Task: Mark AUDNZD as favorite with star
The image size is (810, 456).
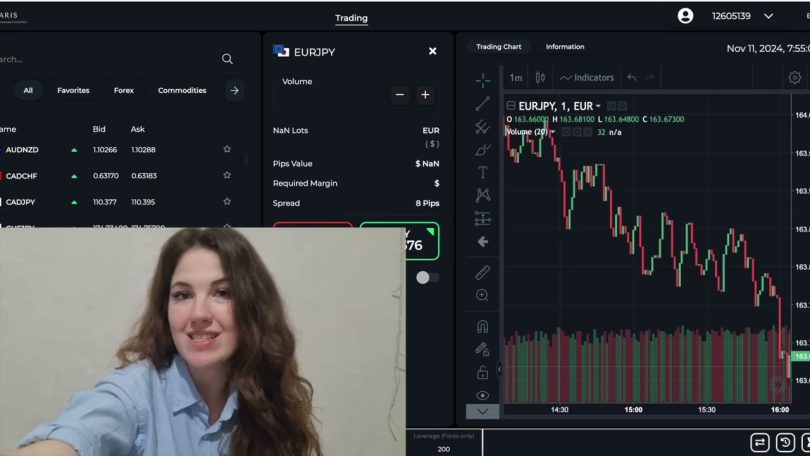Action: click(x=227, y=150)
